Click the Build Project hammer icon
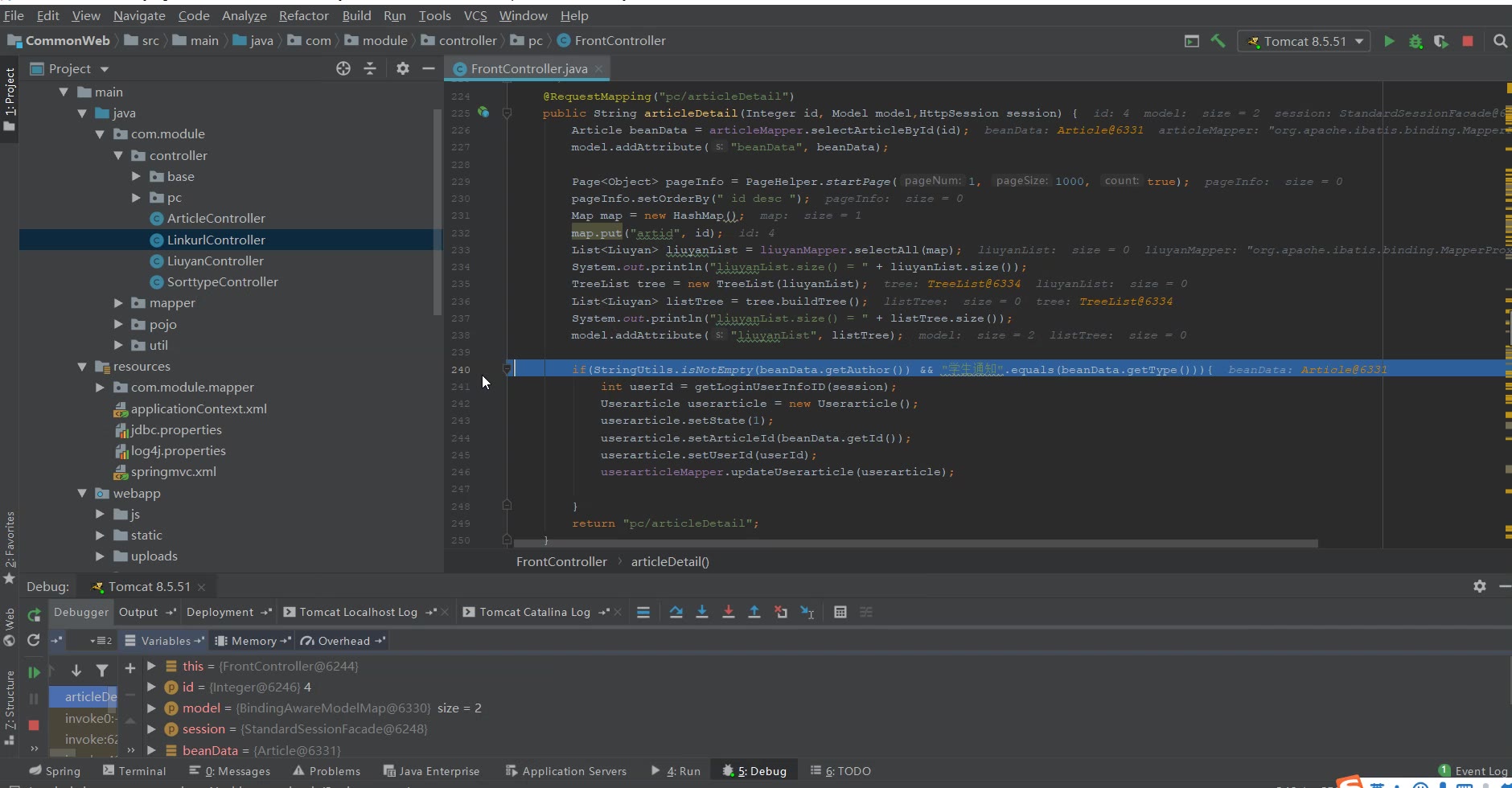 [1218, 41]
